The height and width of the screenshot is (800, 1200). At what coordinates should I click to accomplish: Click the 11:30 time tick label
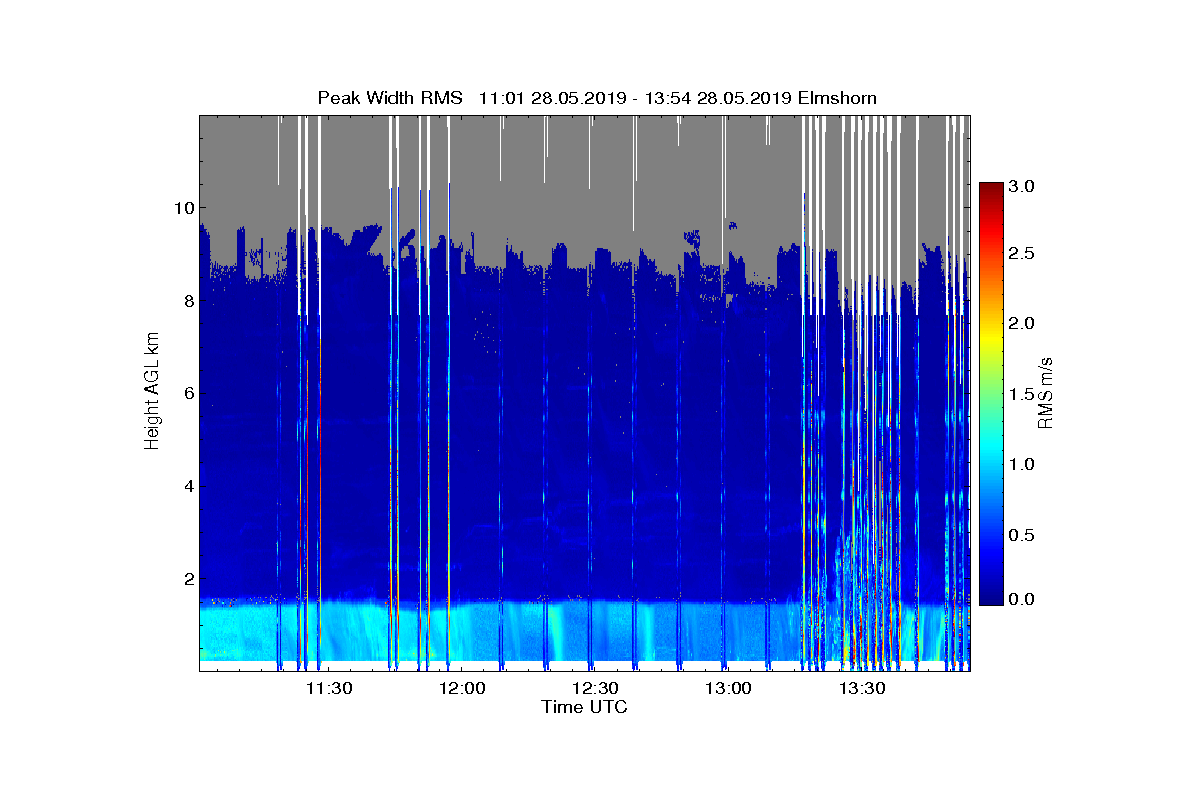pos(329,688)
